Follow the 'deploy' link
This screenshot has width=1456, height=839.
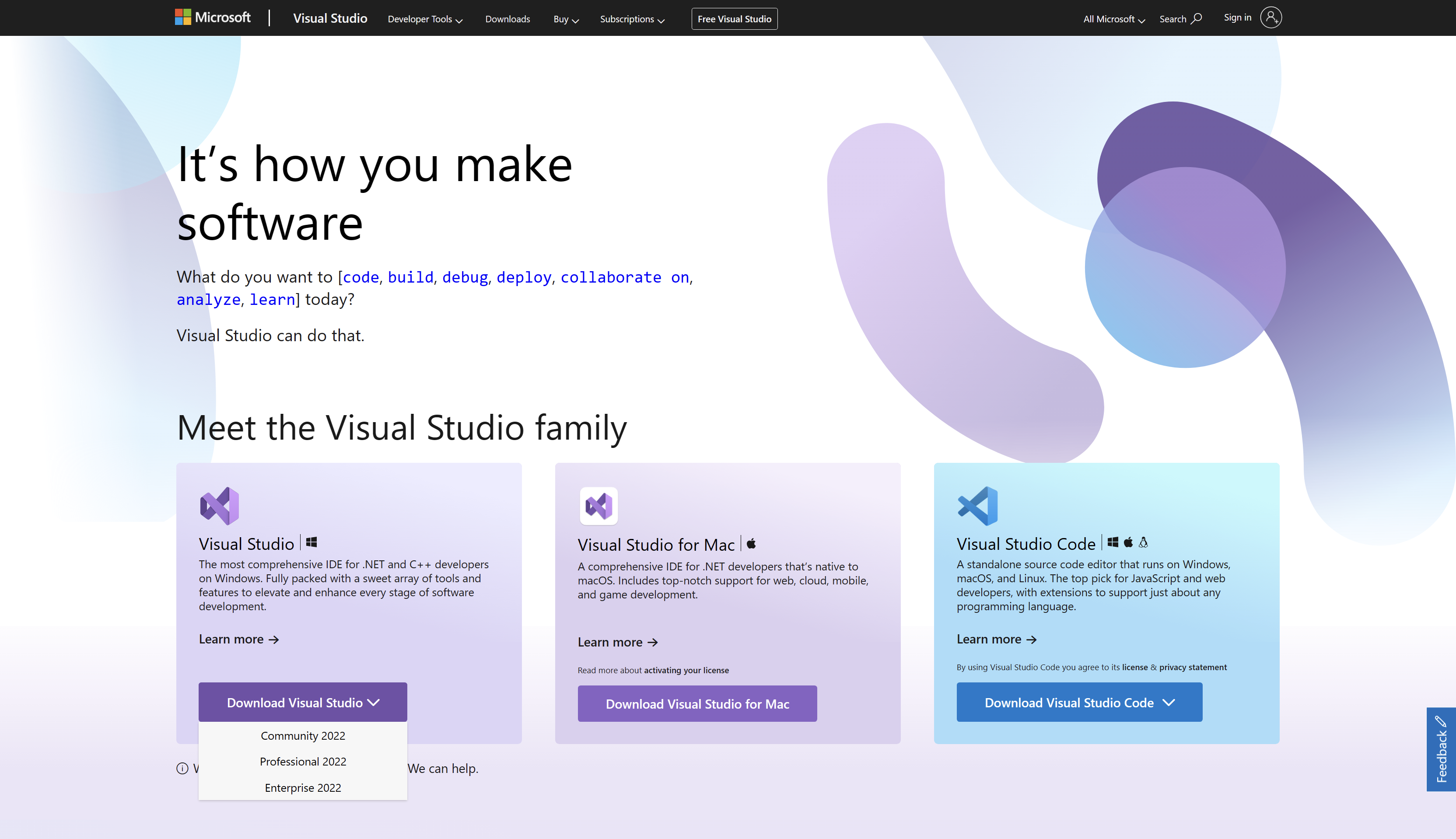(524, 277)
